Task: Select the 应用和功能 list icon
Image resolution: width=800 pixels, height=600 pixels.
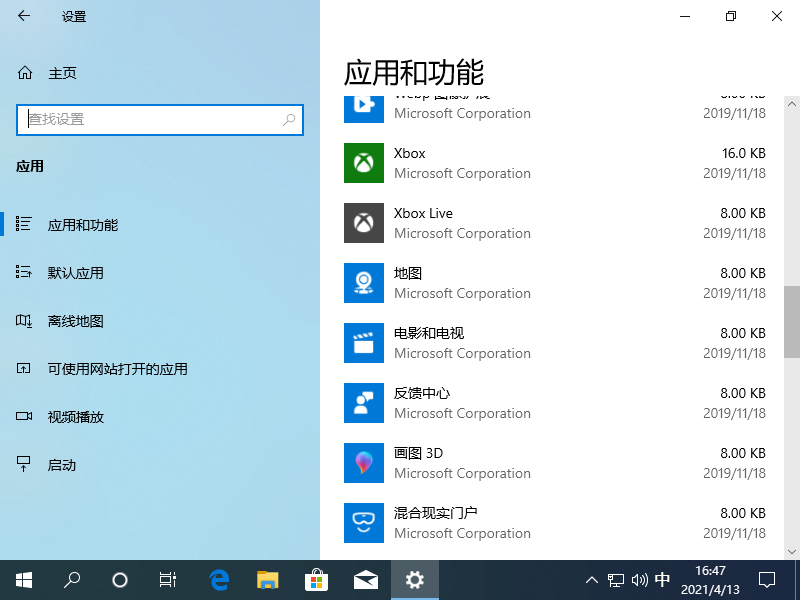Action: [23, 224]
